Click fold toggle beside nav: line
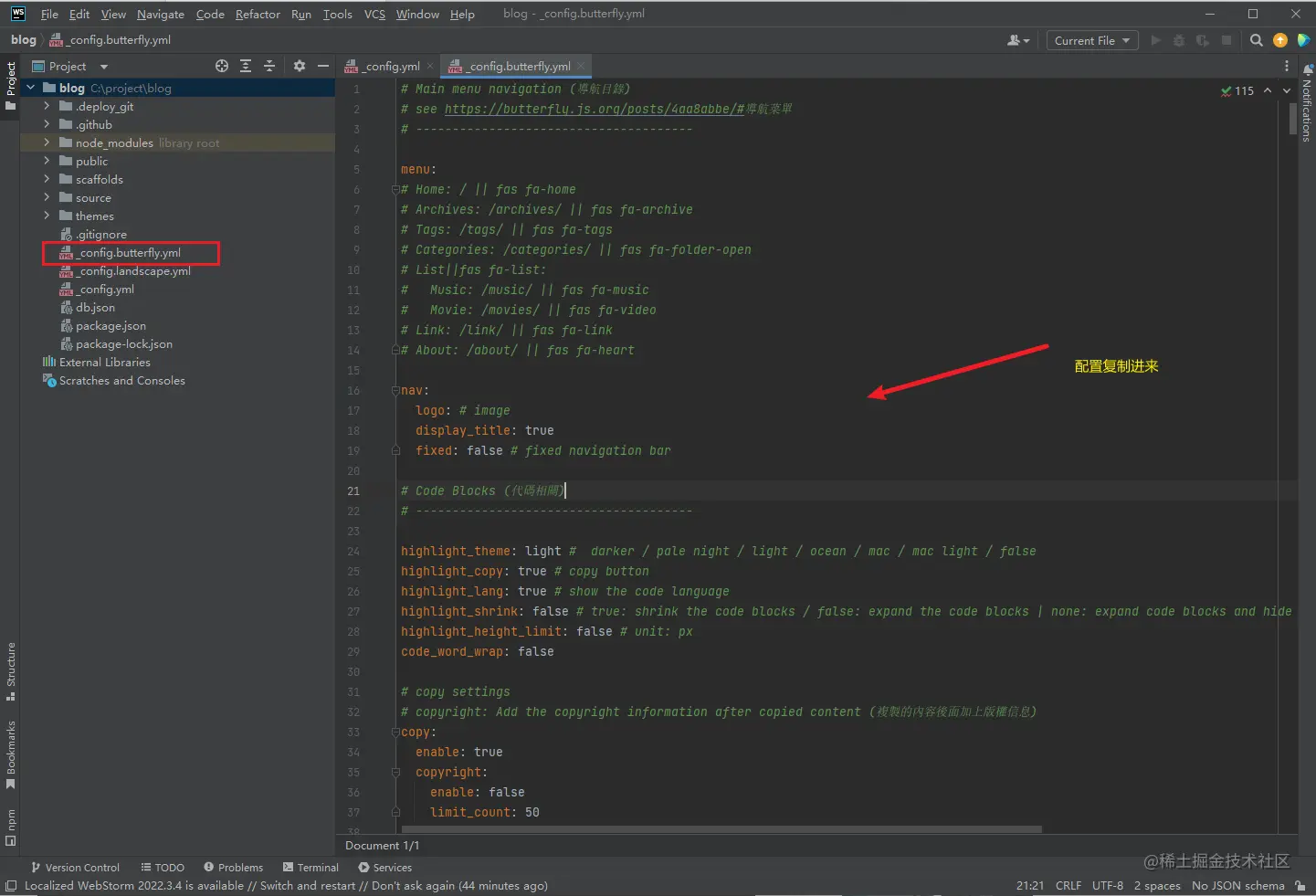Viewport: 1316px width, 896px height. 395,391
